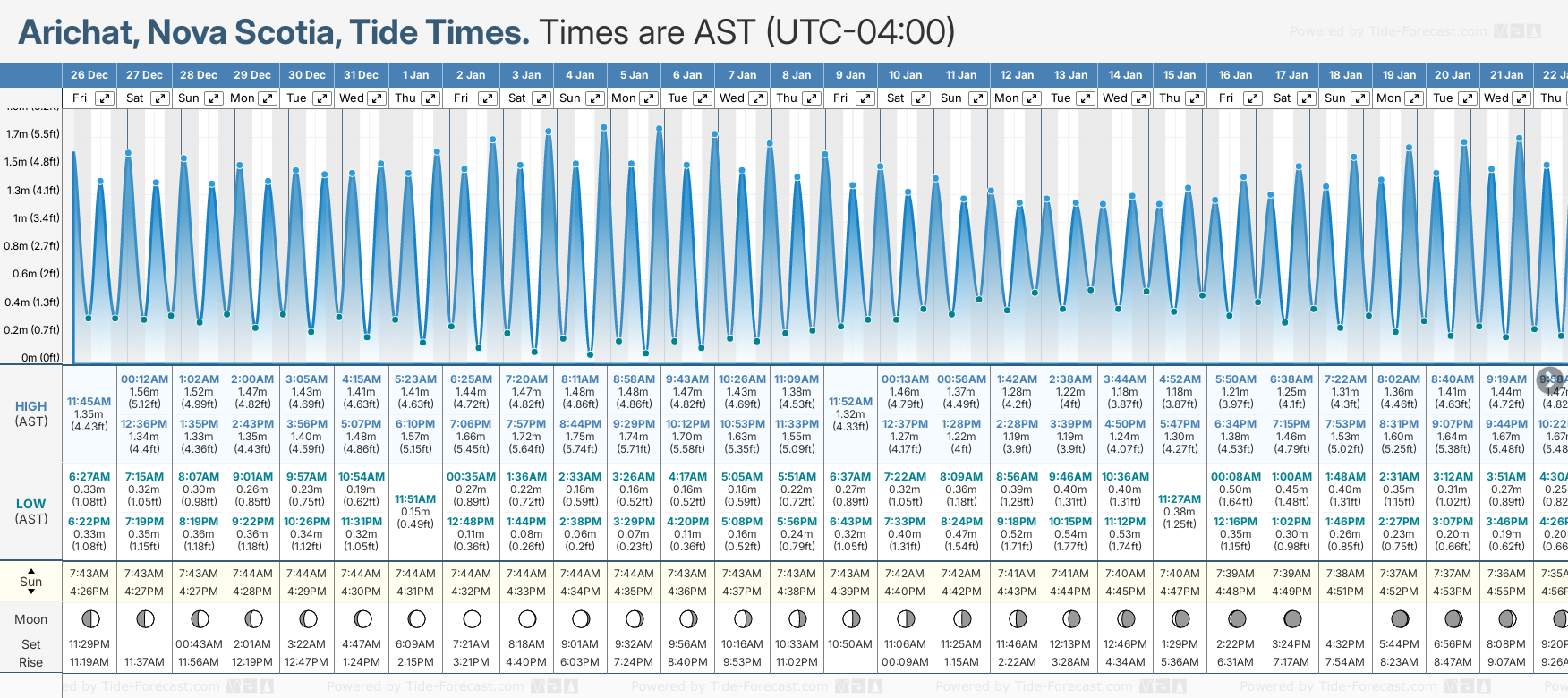
Task: Click the circular arrow to scroll the chart right
Action: tap(1550, 379)
